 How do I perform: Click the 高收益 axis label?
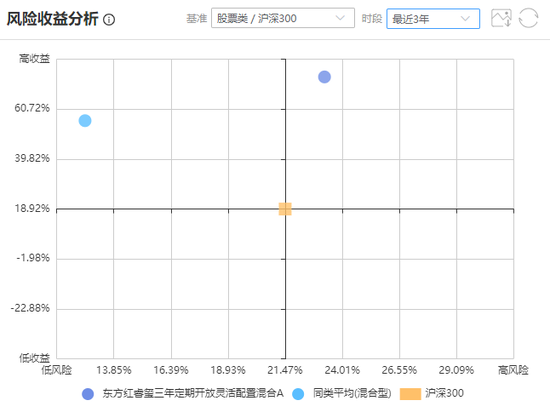(34, 59)
